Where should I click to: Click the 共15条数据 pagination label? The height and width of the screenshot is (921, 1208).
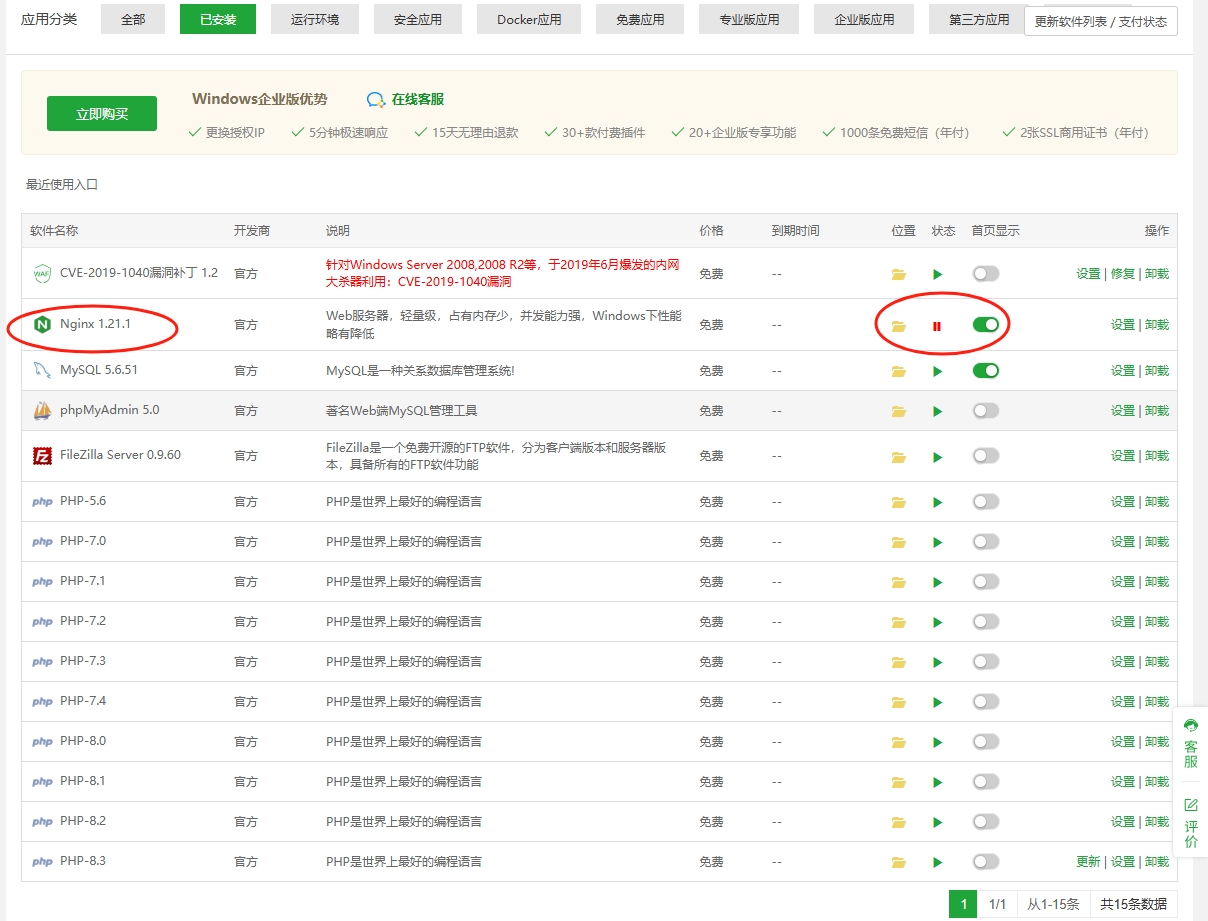pos(1133,904)
